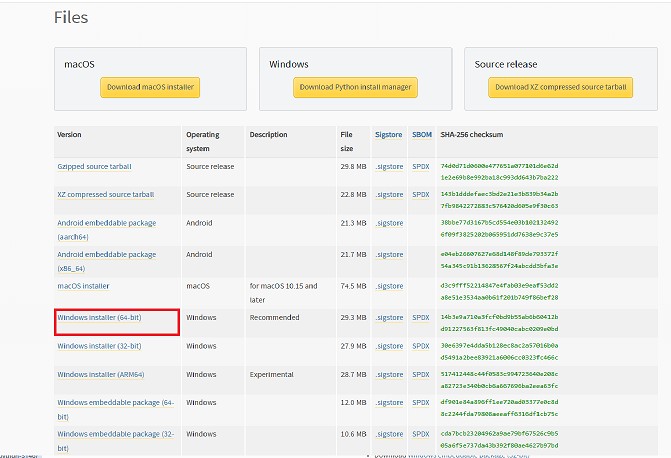
Task: Open SPDX for Windows embeddable 32-bit package
Action: (x=421, y=434)
